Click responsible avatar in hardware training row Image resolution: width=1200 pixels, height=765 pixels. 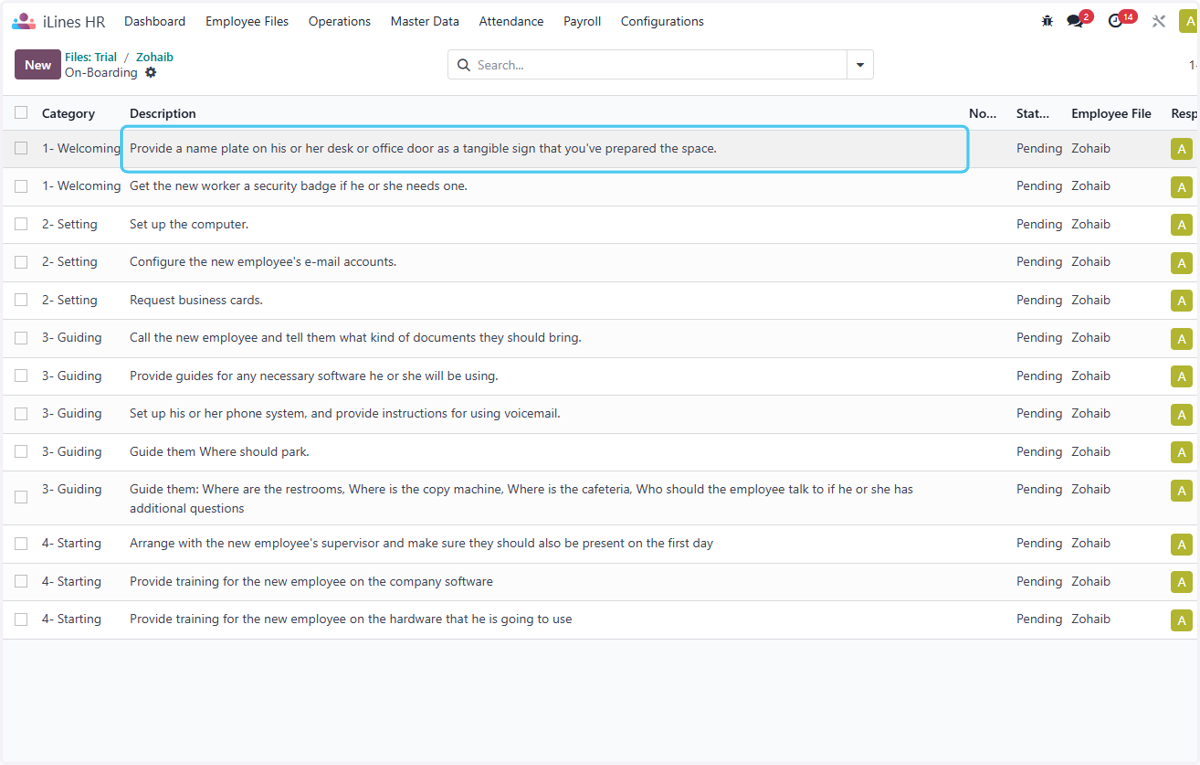tap(1182, 621)
